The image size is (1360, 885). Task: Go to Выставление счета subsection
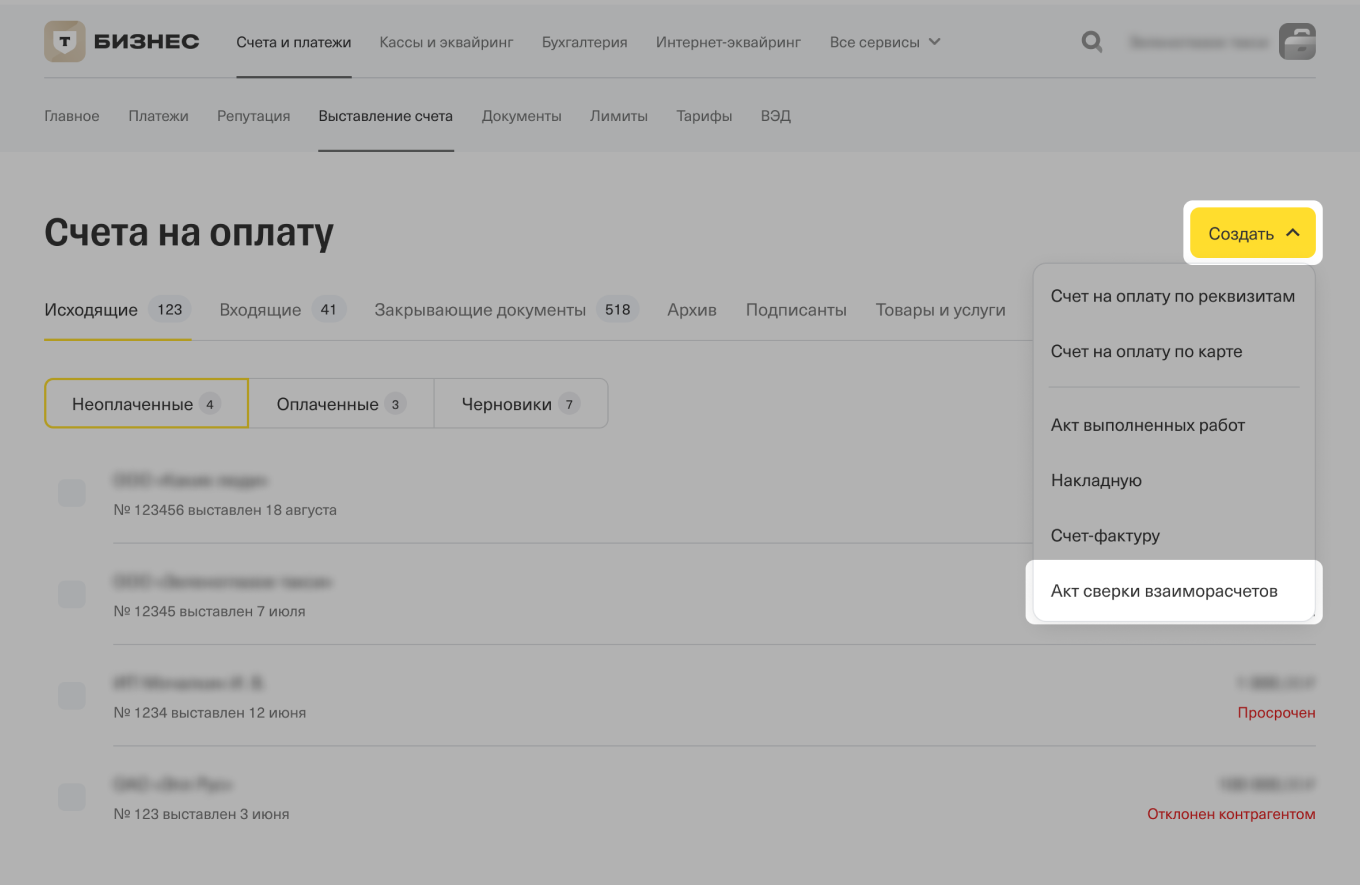(386, 116)
